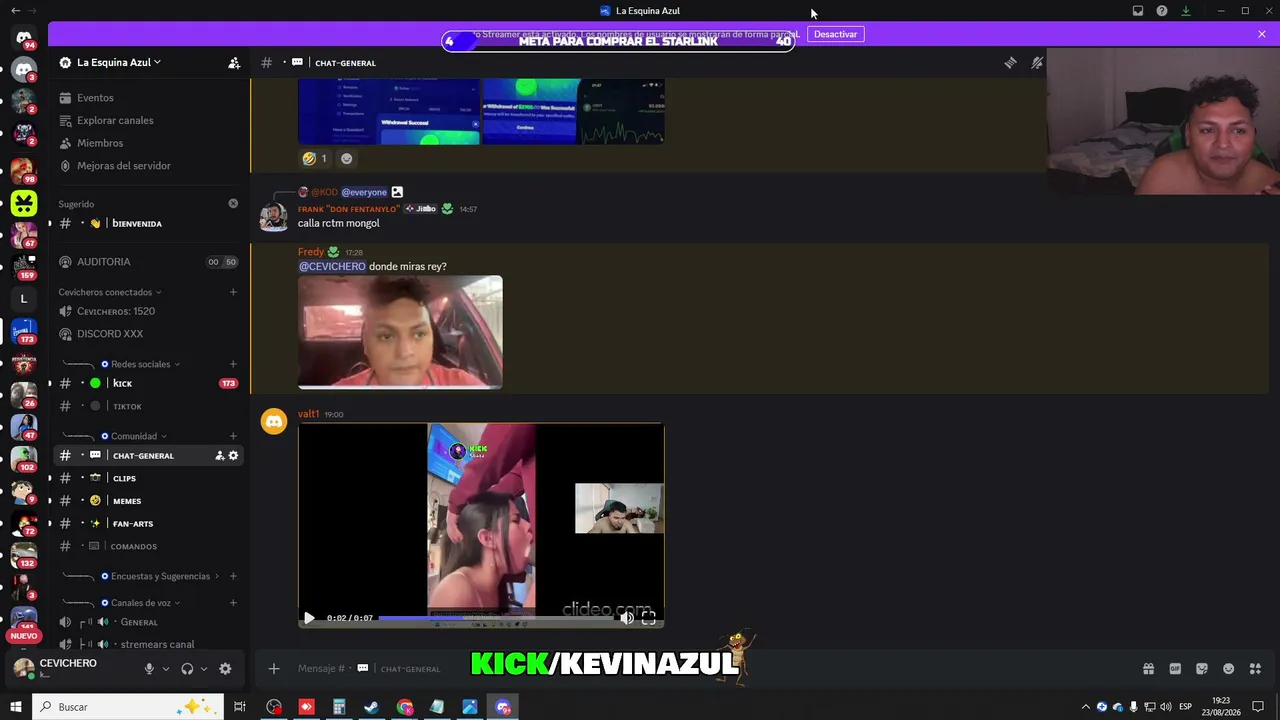The image size is (1280, 720).
Task: Open the threads icon in channel header
Action: tap(1011, 63)
